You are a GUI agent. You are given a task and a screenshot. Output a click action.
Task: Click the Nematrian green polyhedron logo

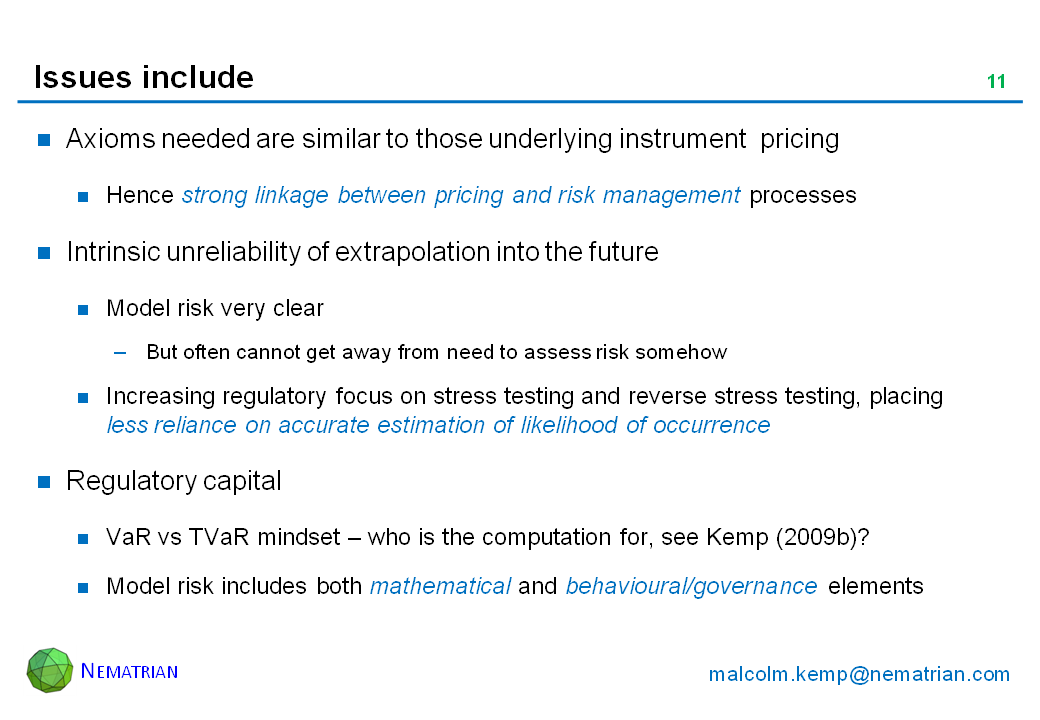point(50,670)
